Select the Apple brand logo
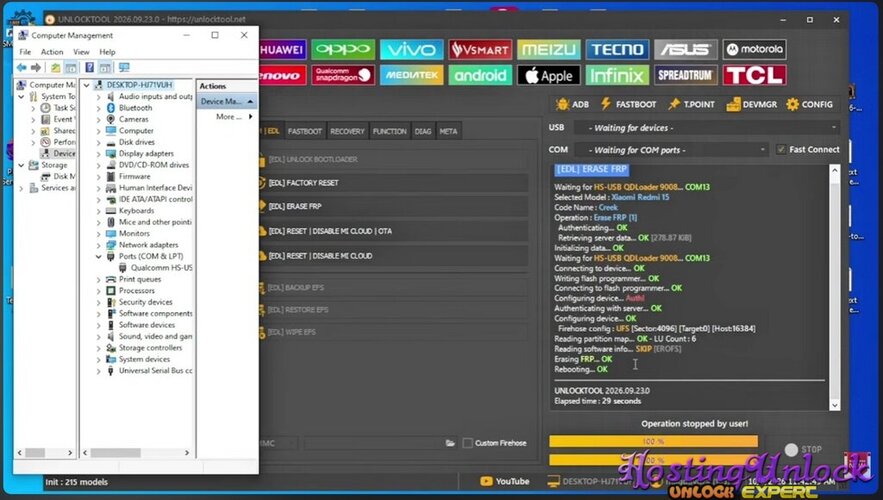The height and width of the screenshot is (500, 883). point(548,75)
